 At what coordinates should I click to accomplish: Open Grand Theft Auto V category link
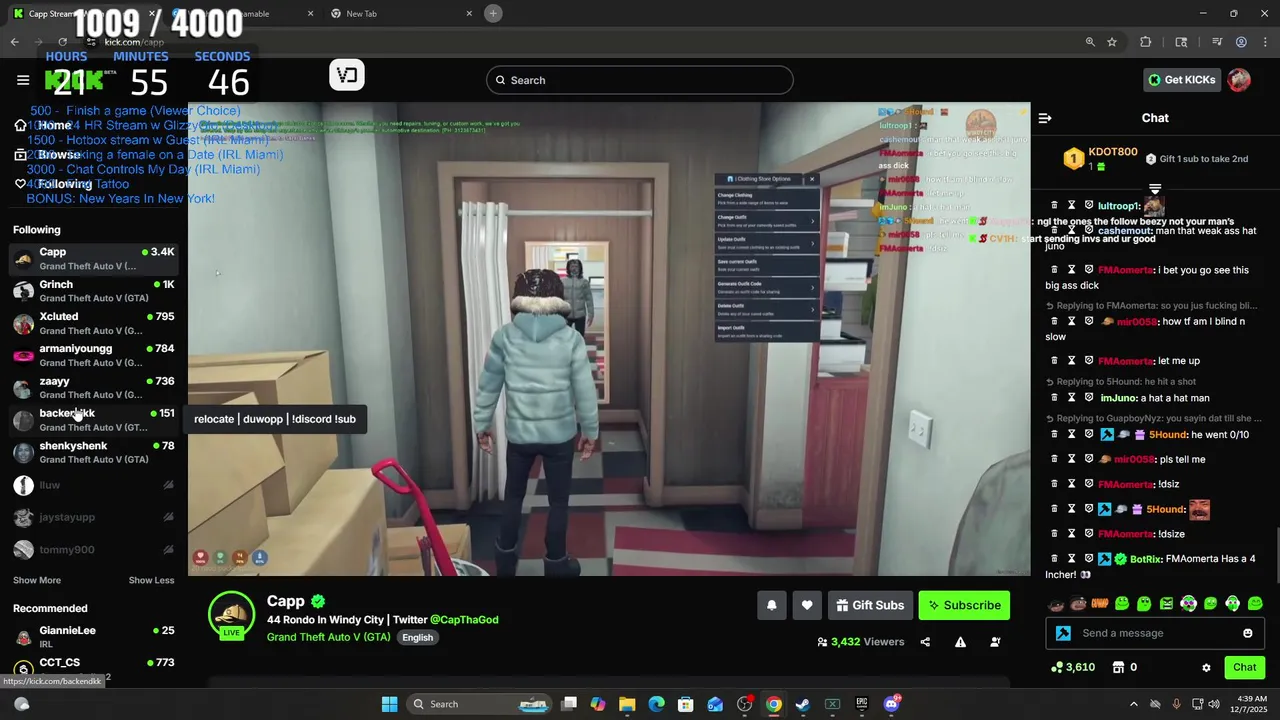coord(329,637)
